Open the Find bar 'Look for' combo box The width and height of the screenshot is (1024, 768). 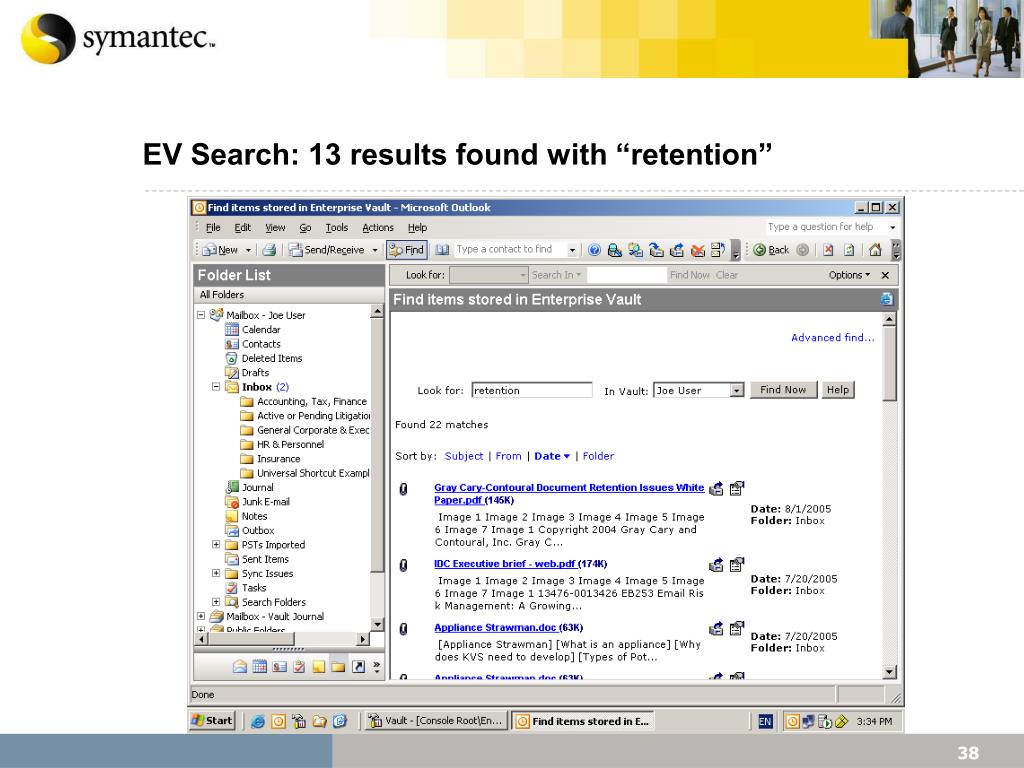[488, 275]
